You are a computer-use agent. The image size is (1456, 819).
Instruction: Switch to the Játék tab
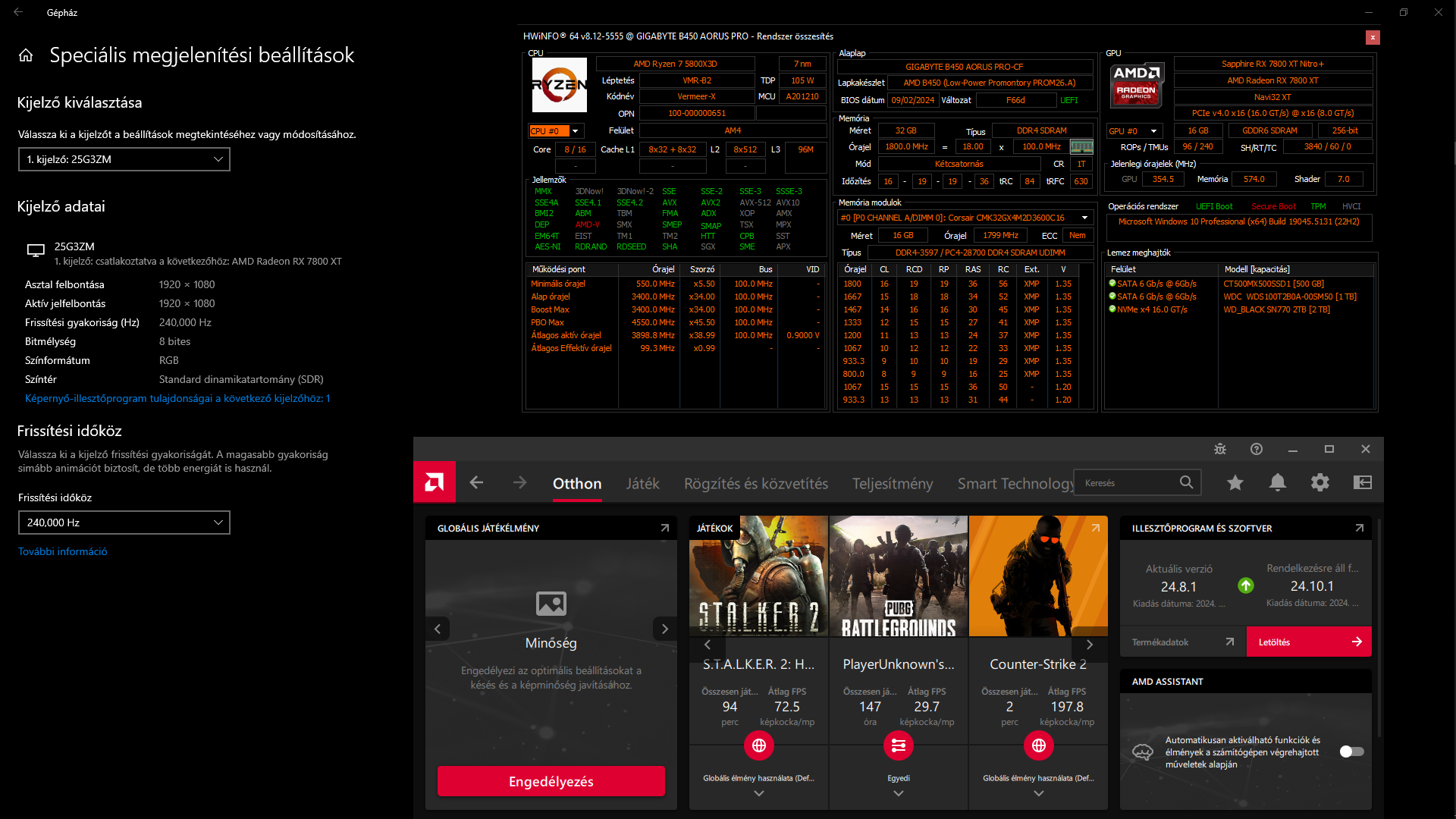(x=643, y=484)
